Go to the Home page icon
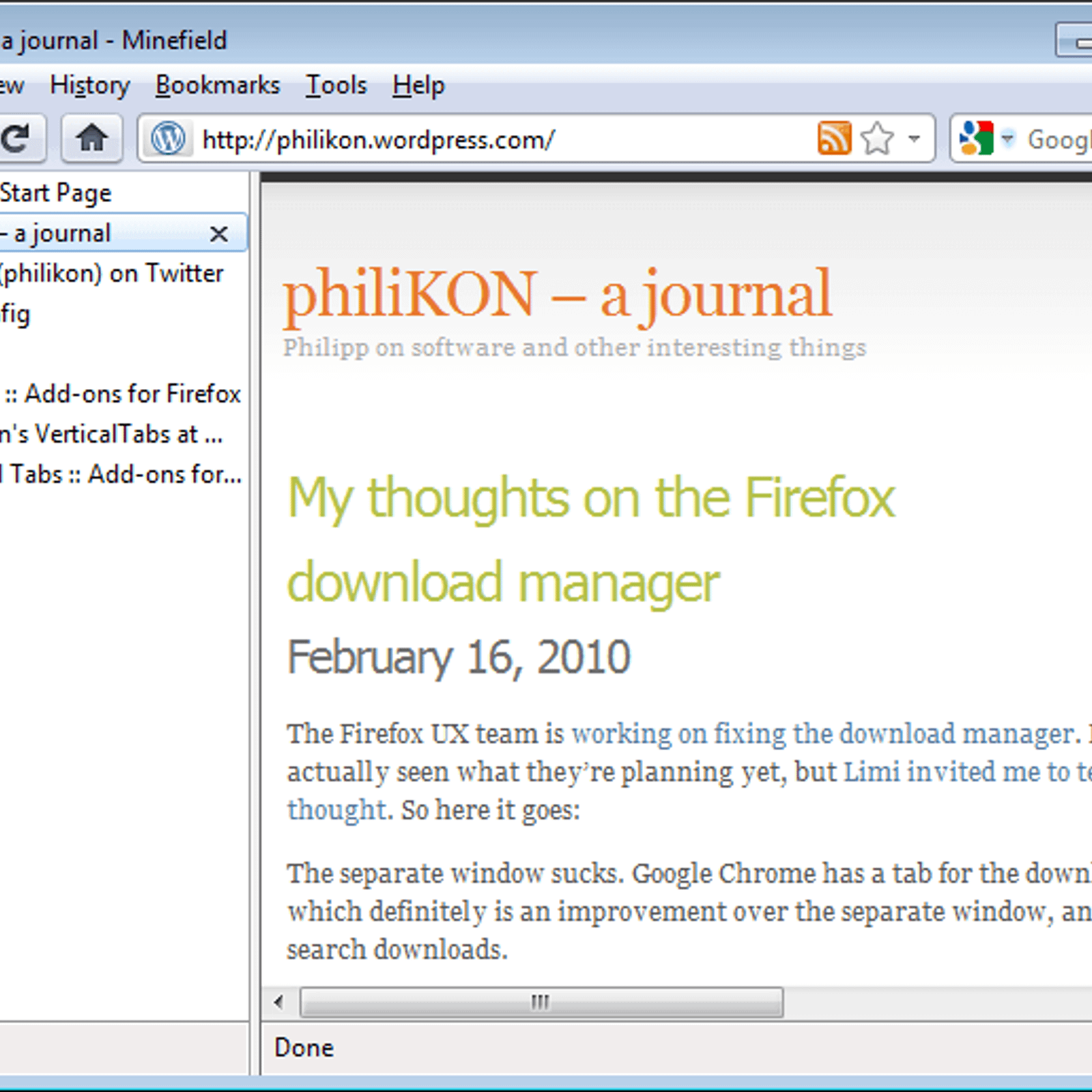This screenshot has height=1092, width=1092. pyautogui.click(x=91, y=139)
